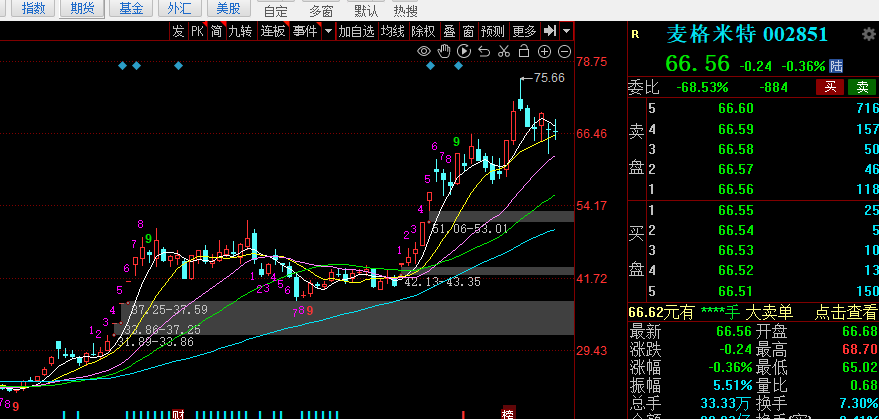The width and height of the screenshot is (879, 419).
Task: Click the 37.25-37.59 gap label
Action: click(169, 310)
